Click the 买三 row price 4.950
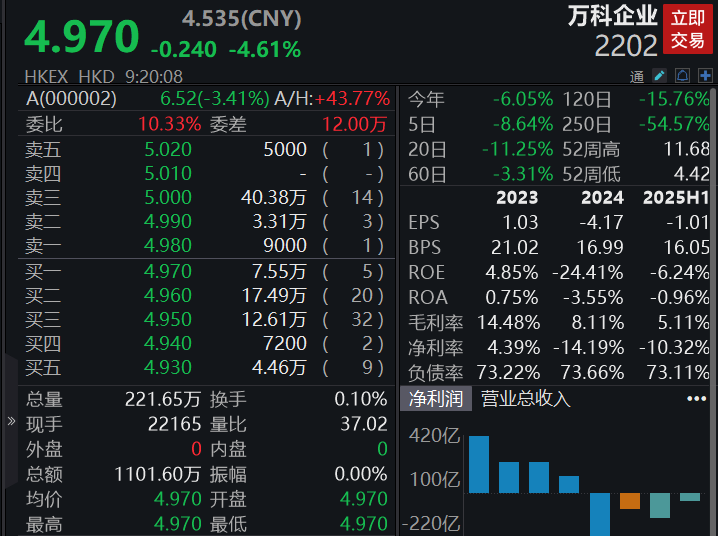This screenshot has height=536, width=718. point(167,320)
